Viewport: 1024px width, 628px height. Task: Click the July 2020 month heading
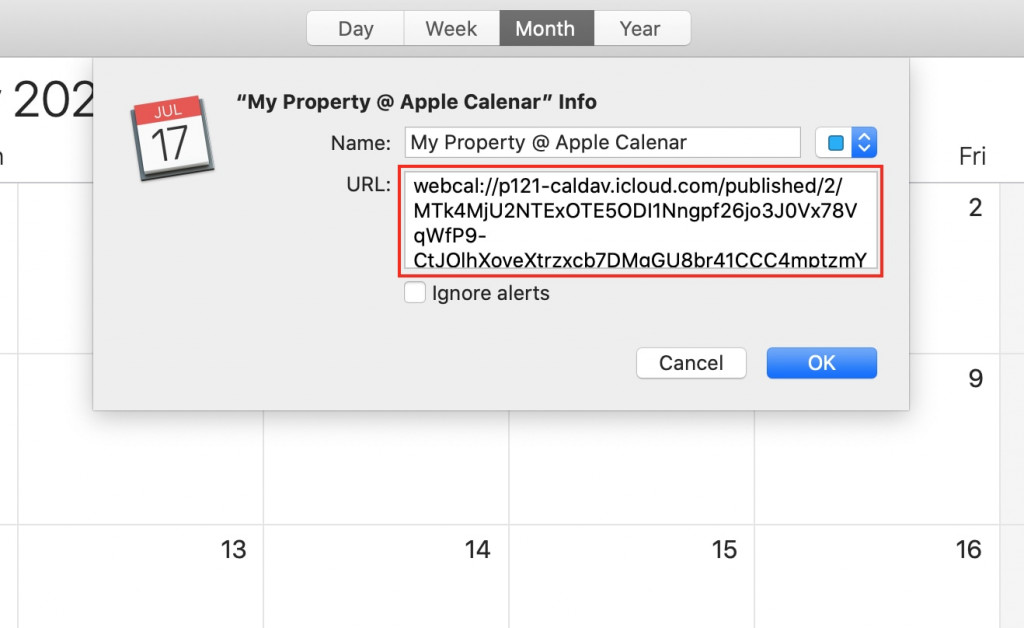(45, 100)
